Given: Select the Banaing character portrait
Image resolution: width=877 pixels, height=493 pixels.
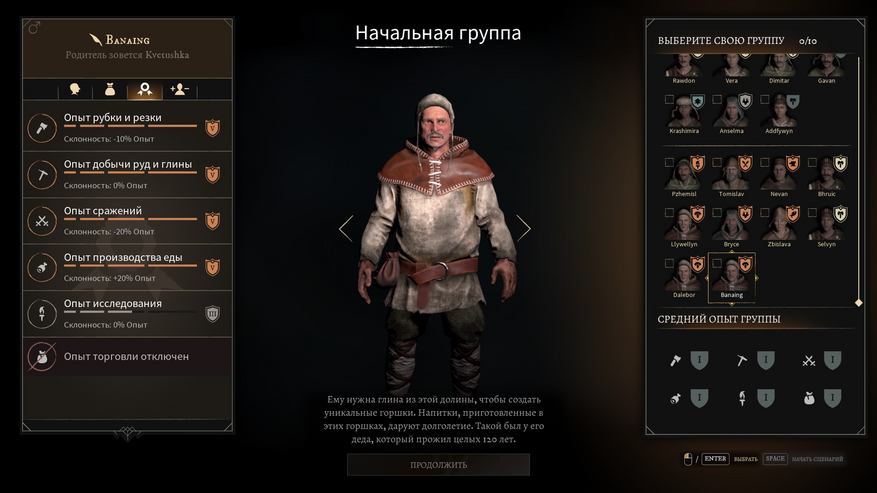Looking at the screenshot, I should click(732, 278).
